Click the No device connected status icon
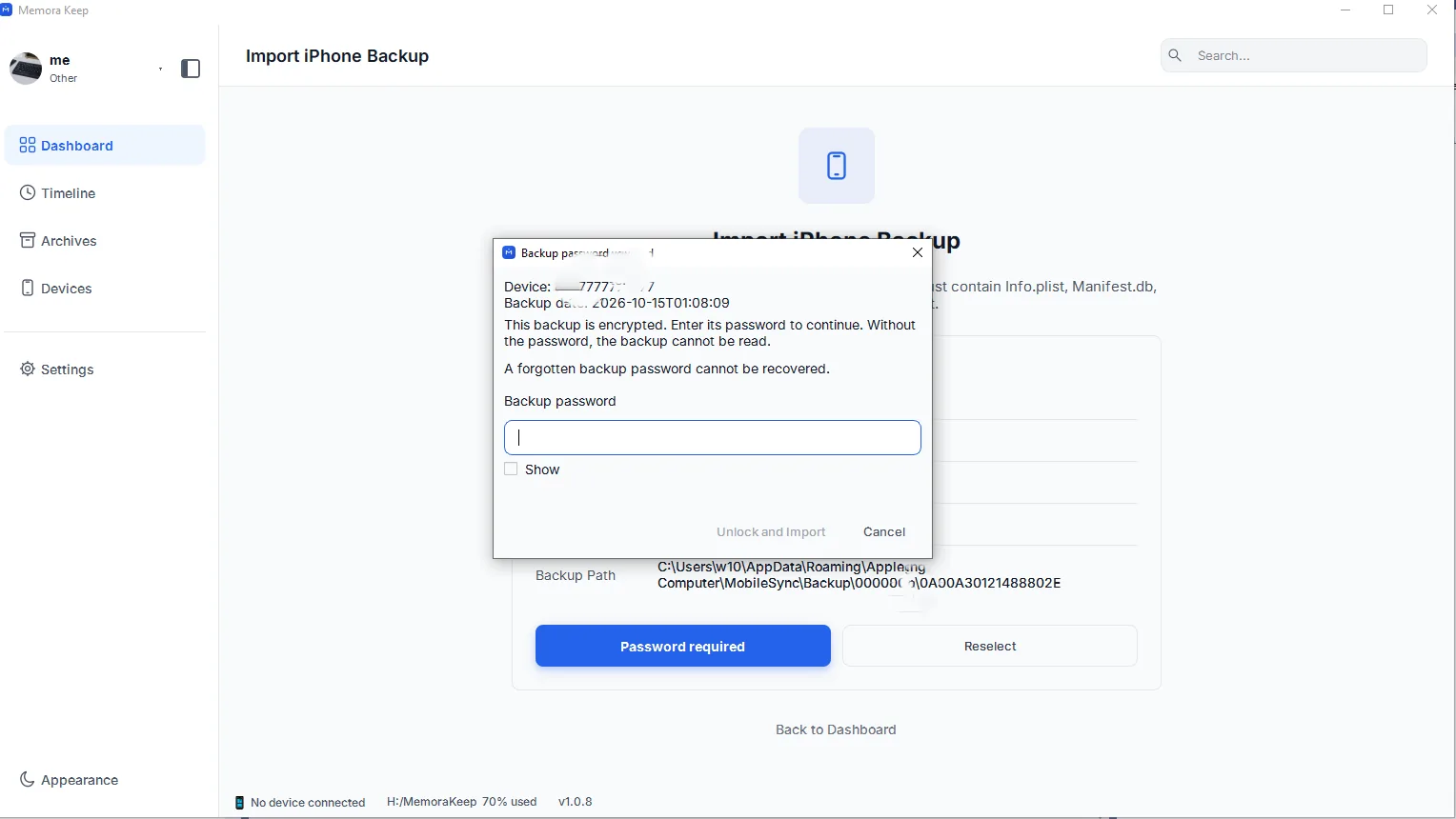 coord(240,803)
